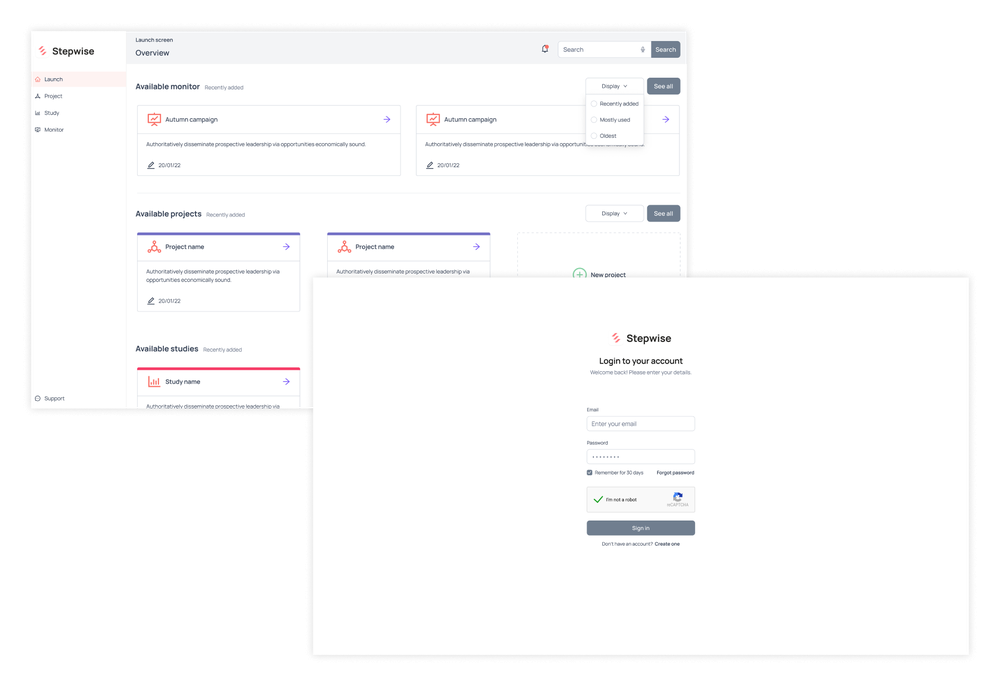Screen dimensions: 1000x686
Task: Open the Display dropdown above Available monitor
Action: click(x=614, y=86)
